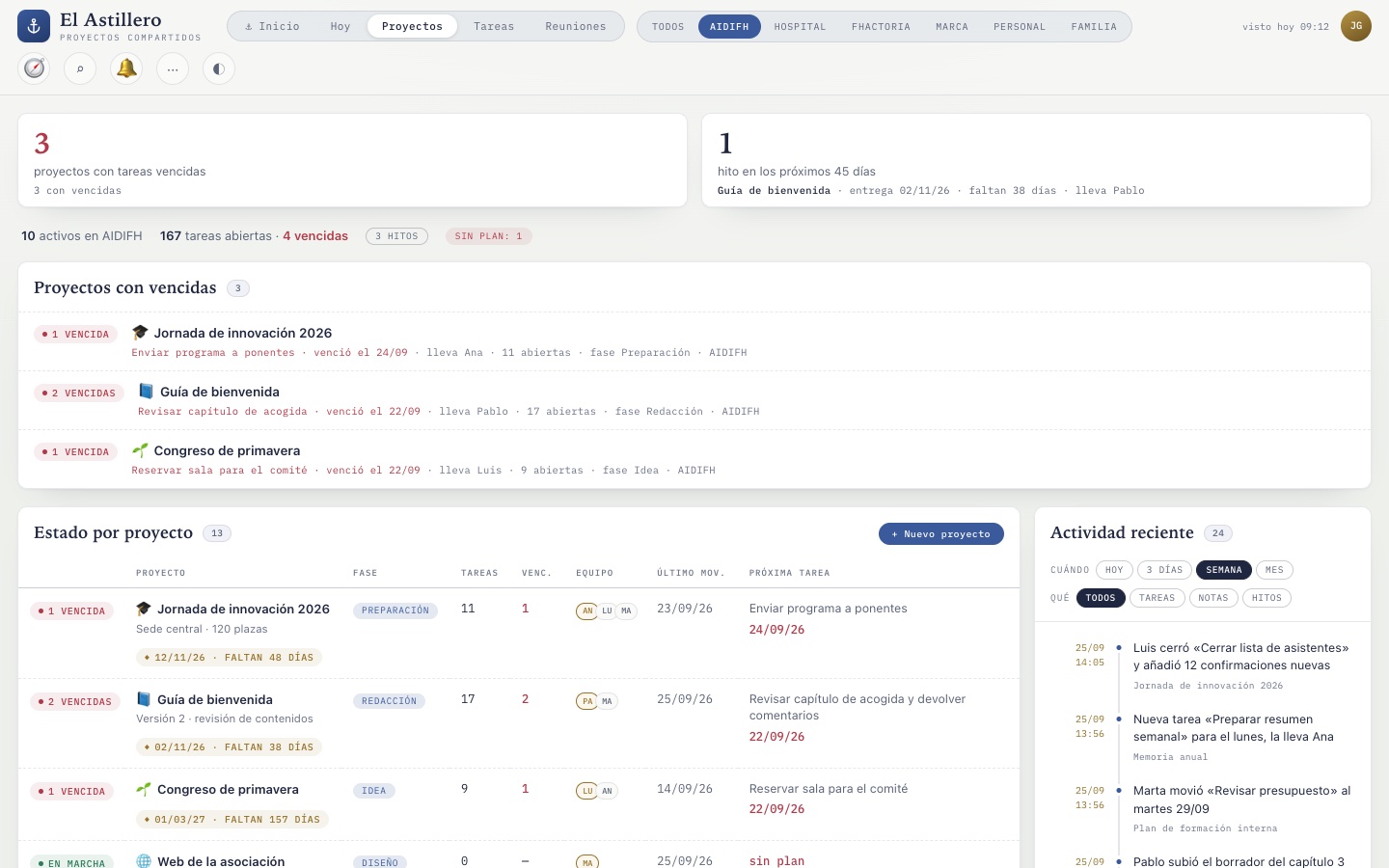The width and height of the screenshot is (1389, 868).
Task: Click the El Astillero anchor logo
Action: pyautogui.click(x=34, y=26)
